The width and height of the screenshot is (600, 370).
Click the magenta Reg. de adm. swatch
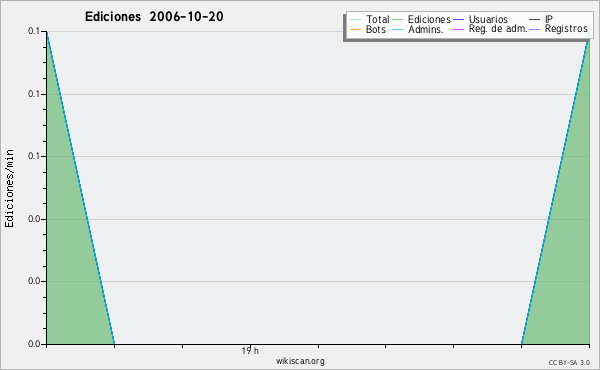click(x=458, y=29)
